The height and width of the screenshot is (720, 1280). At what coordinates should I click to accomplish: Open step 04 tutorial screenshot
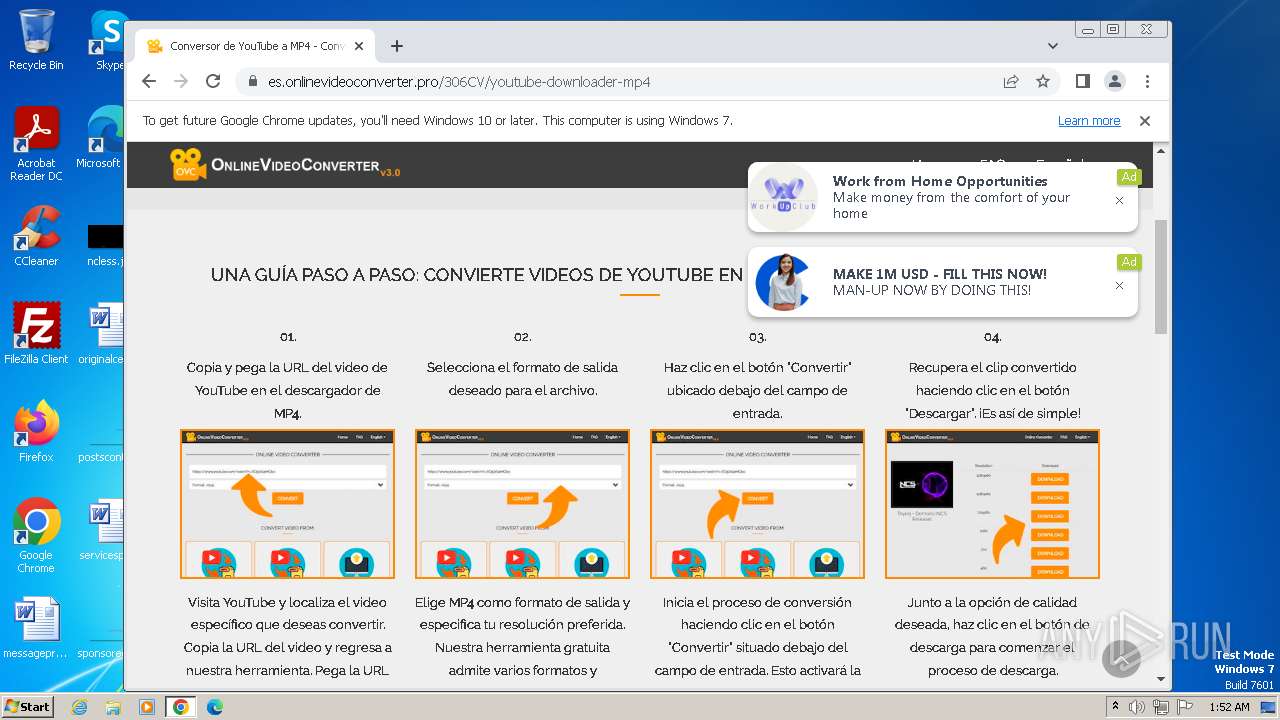pyautogui.click(x=992, y=504)
